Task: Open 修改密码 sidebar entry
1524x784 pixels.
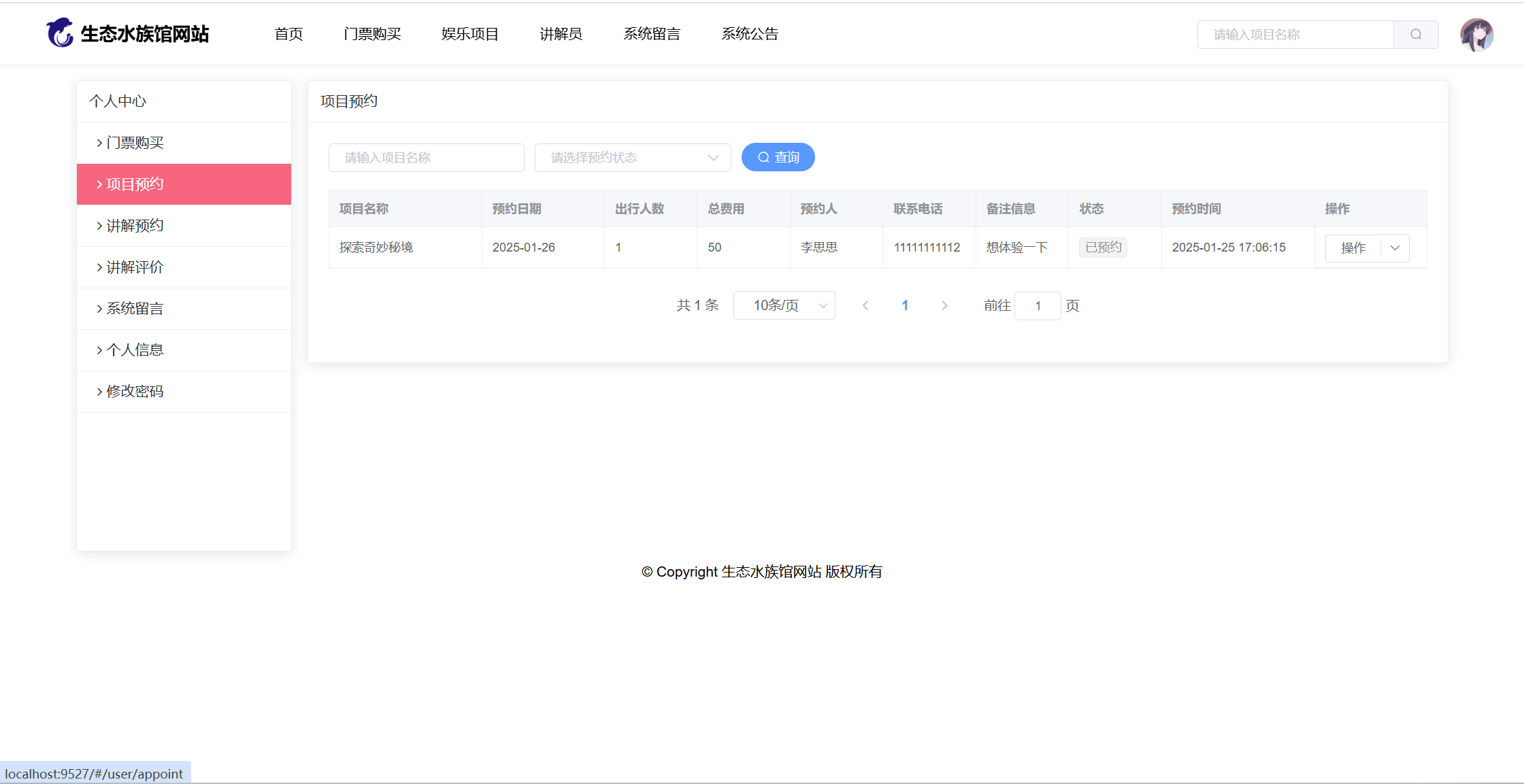Action: click(135, 392)
